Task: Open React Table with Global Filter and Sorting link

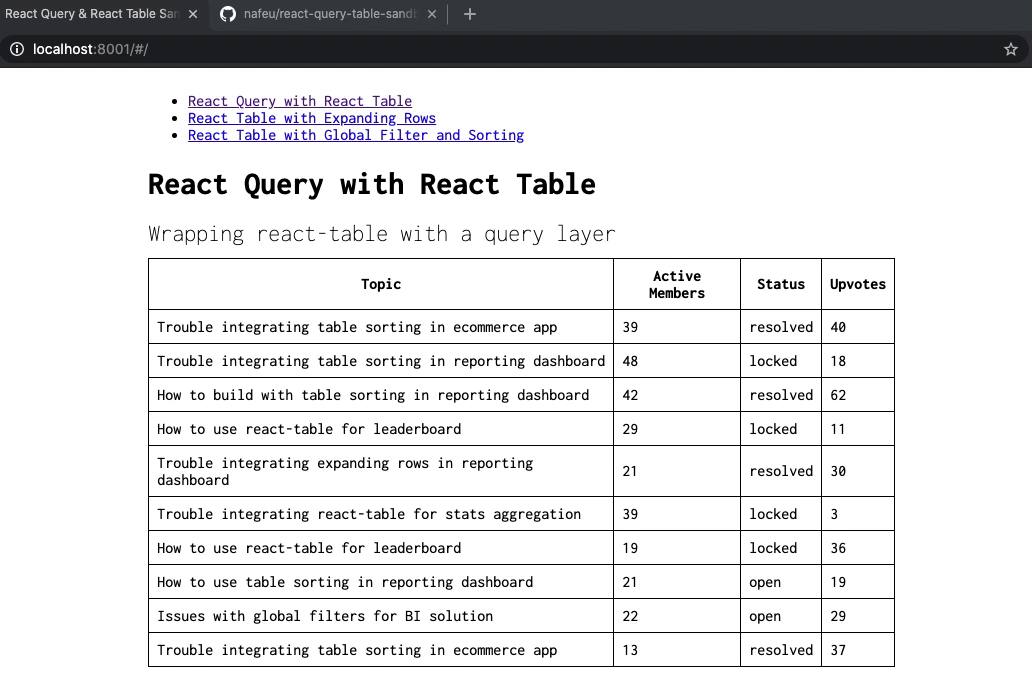Action: [355, 135]
